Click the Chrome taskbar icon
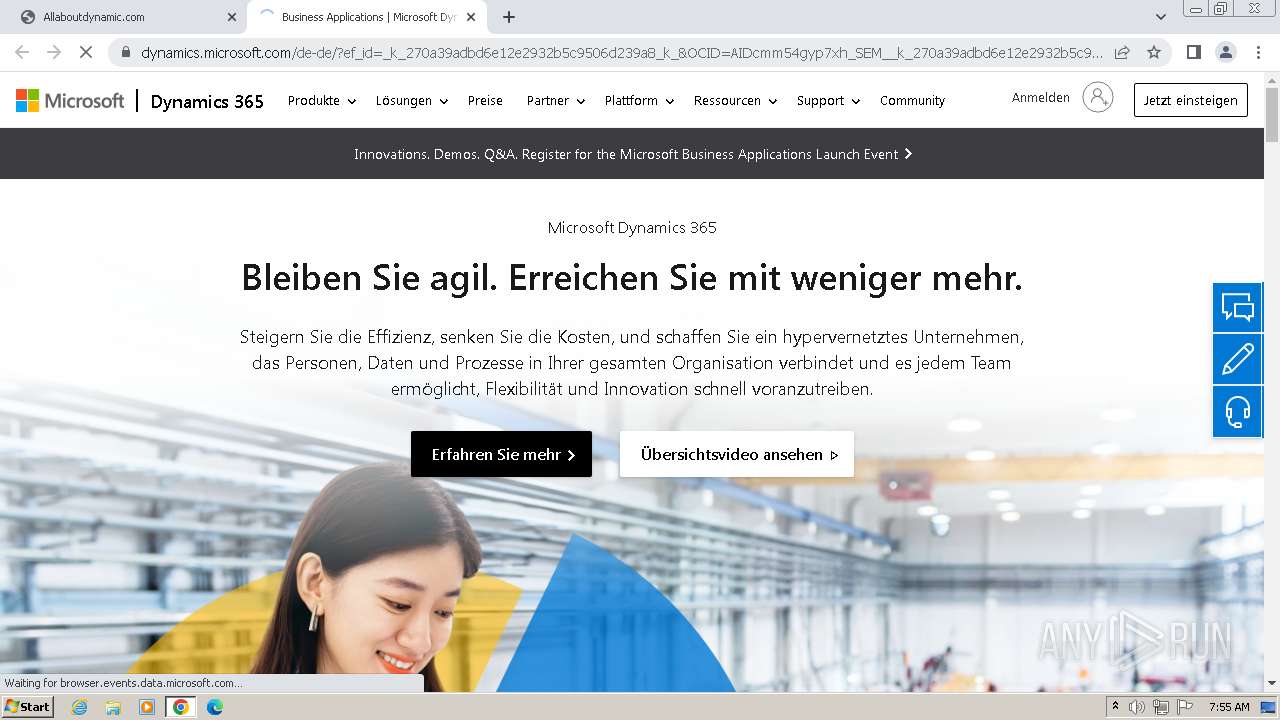Viewport: 1280px width, 720px height. [181, 707]
